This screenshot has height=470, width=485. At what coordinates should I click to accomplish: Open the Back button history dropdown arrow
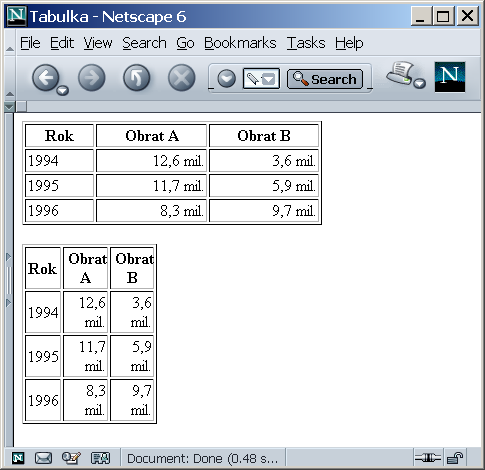coord(63,90)
